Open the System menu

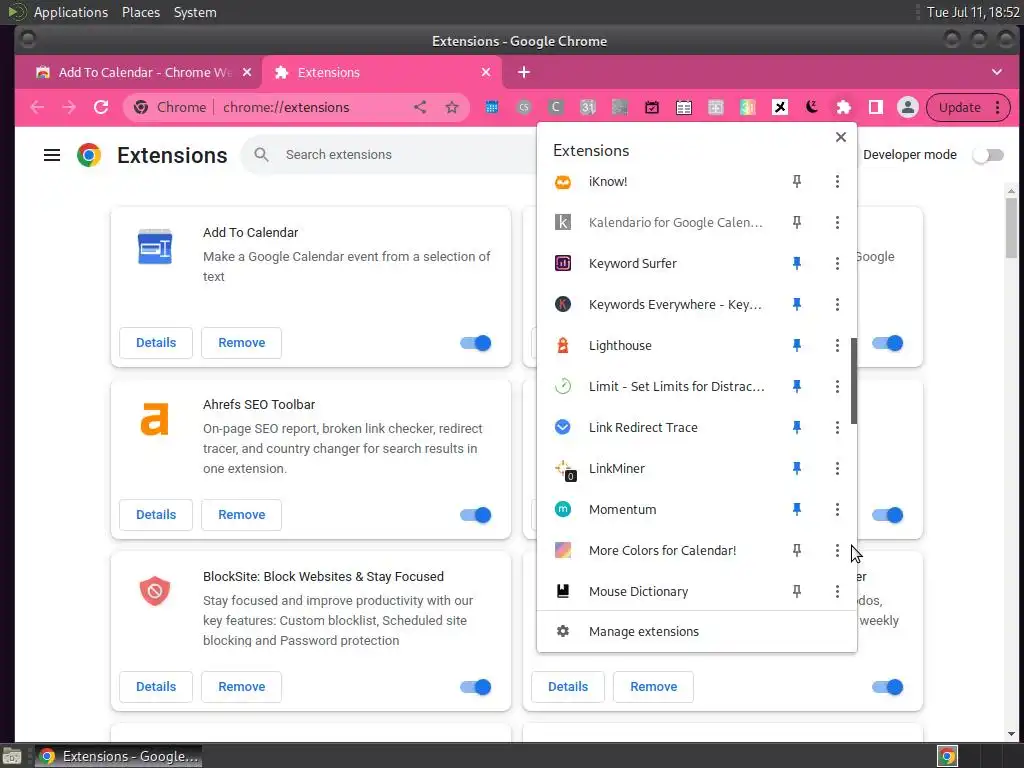(x=195, y=12)
